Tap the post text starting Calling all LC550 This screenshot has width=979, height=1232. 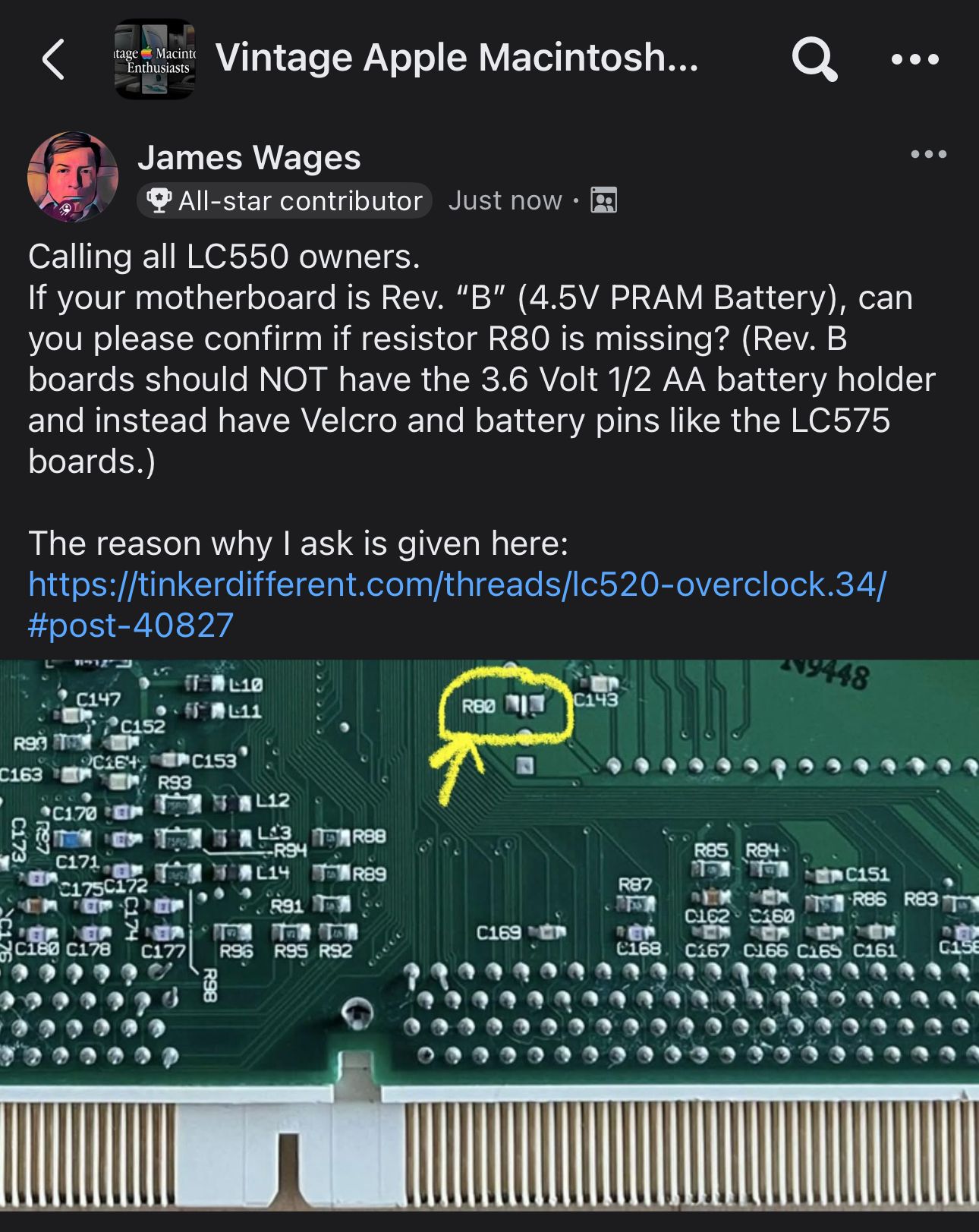tap(482, 358)
